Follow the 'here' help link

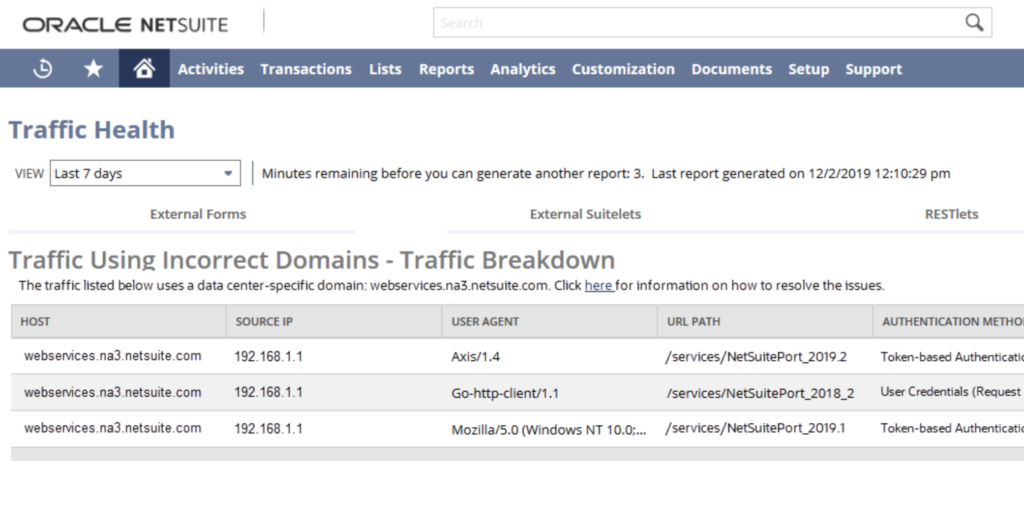click(598, 286)
